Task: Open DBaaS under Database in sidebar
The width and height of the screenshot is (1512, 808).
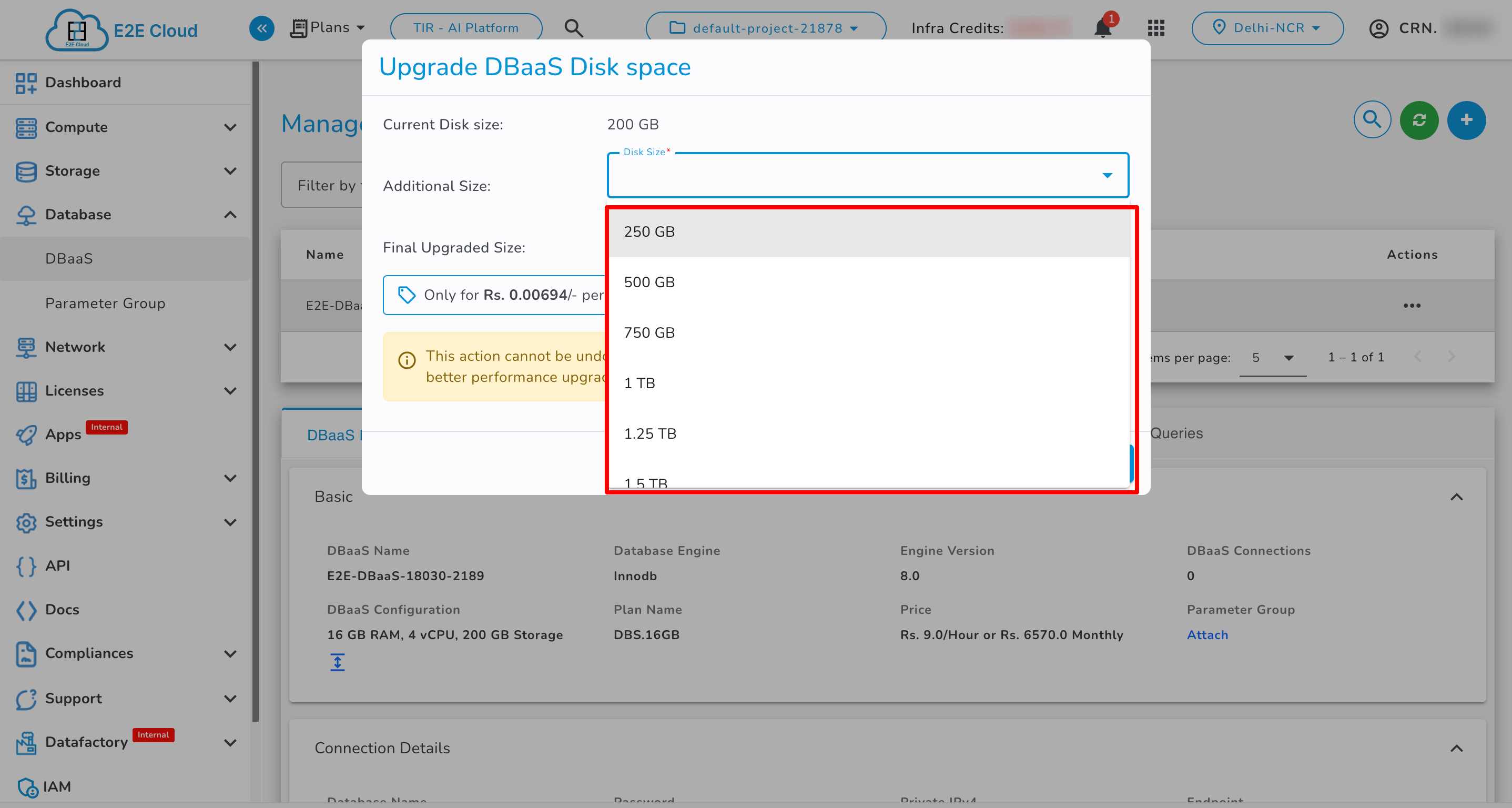Action: pos(126,258)
